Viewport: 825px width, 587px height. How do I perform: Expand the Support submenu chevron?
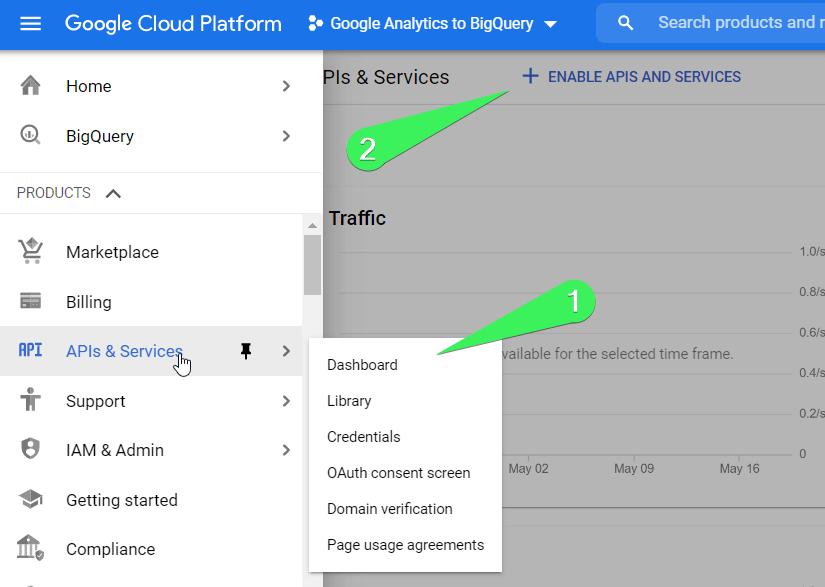tap(286, 401)
